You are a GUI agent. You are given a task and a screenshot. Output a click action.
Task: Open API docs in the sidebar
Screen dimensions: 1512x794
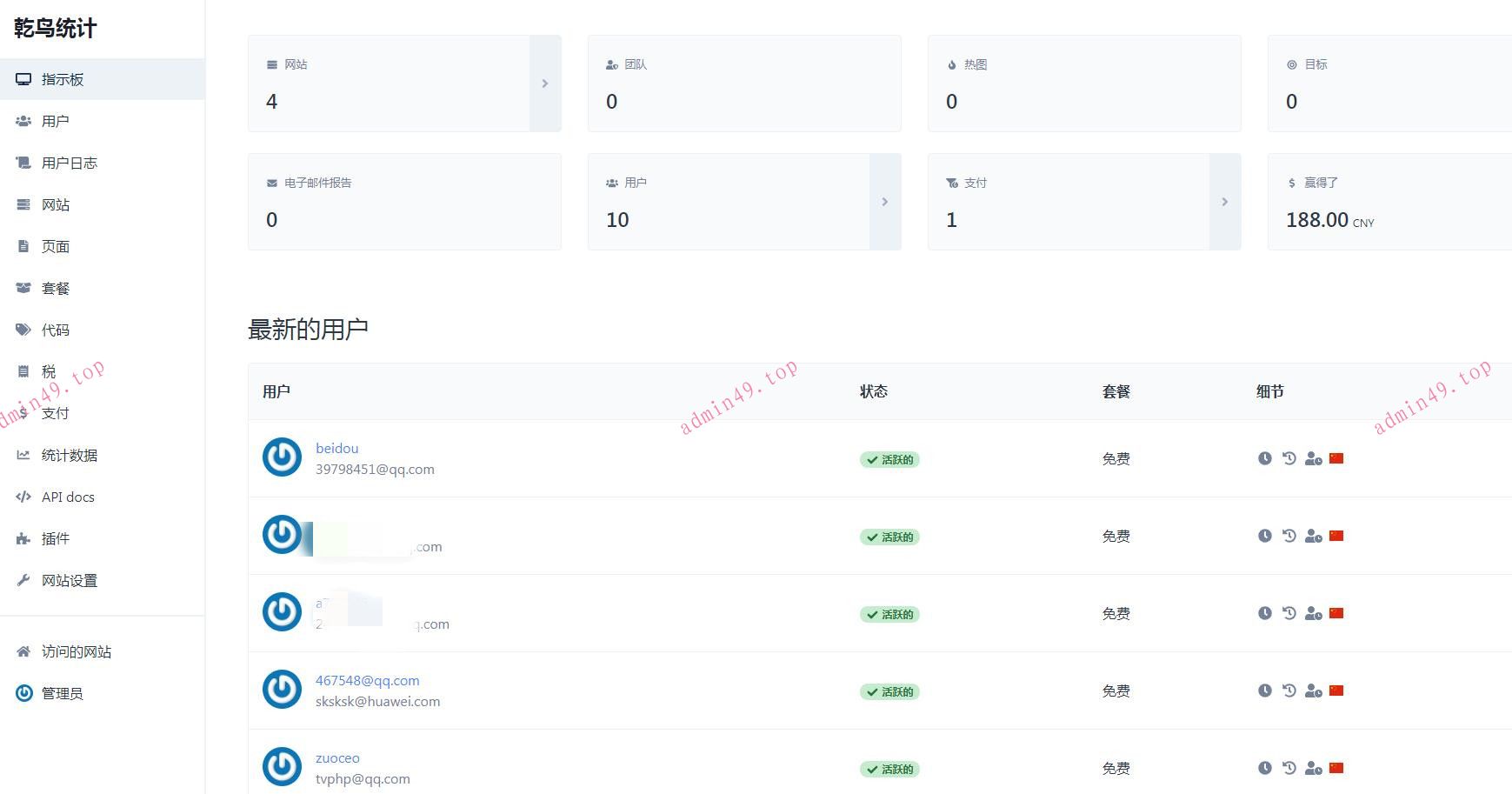[x=68, y=497]
